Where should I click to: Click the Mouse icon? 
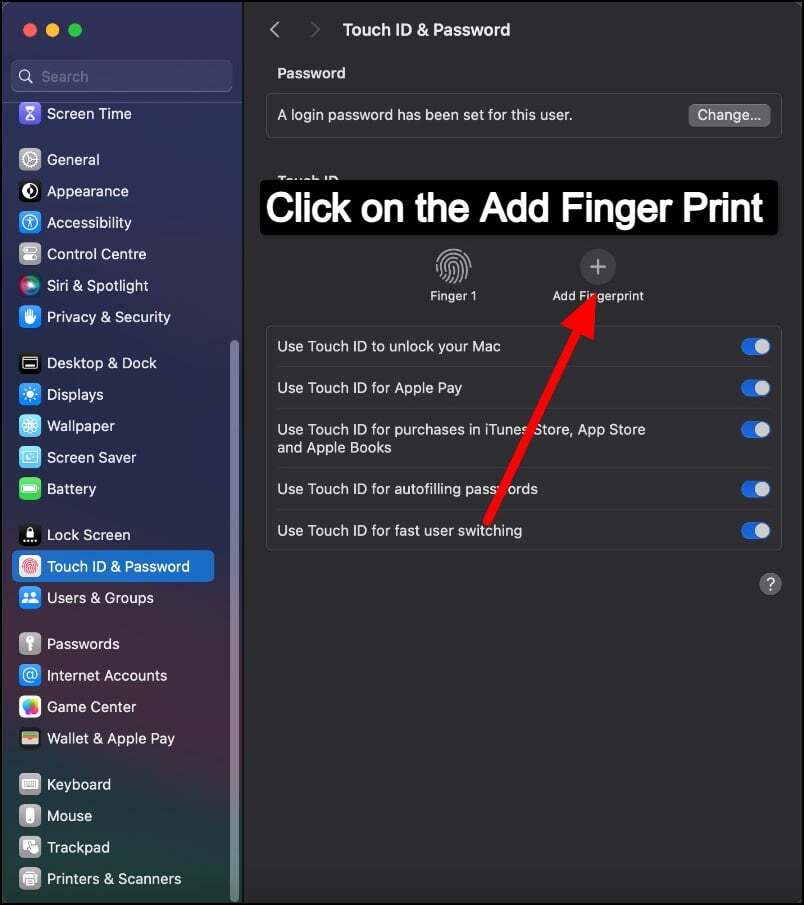coord(30,816)
